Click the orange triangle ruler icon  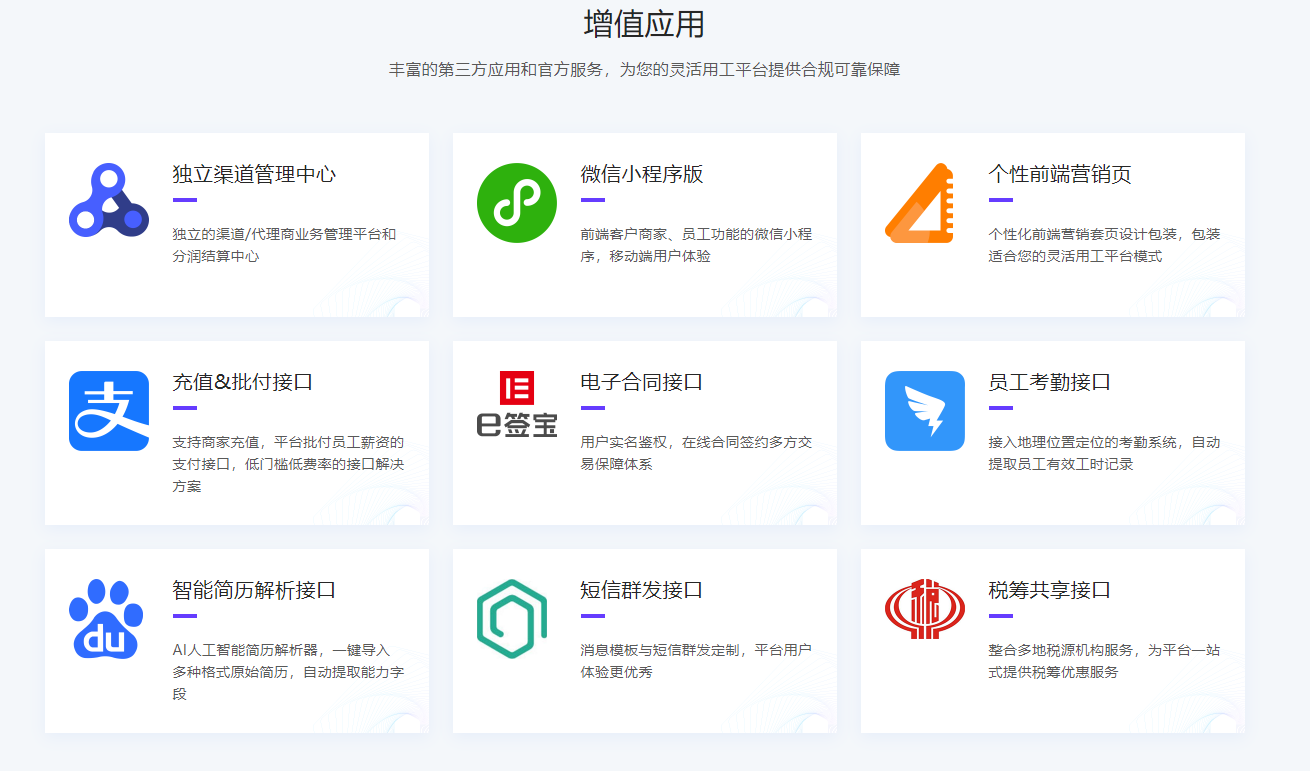pos(920,203)
